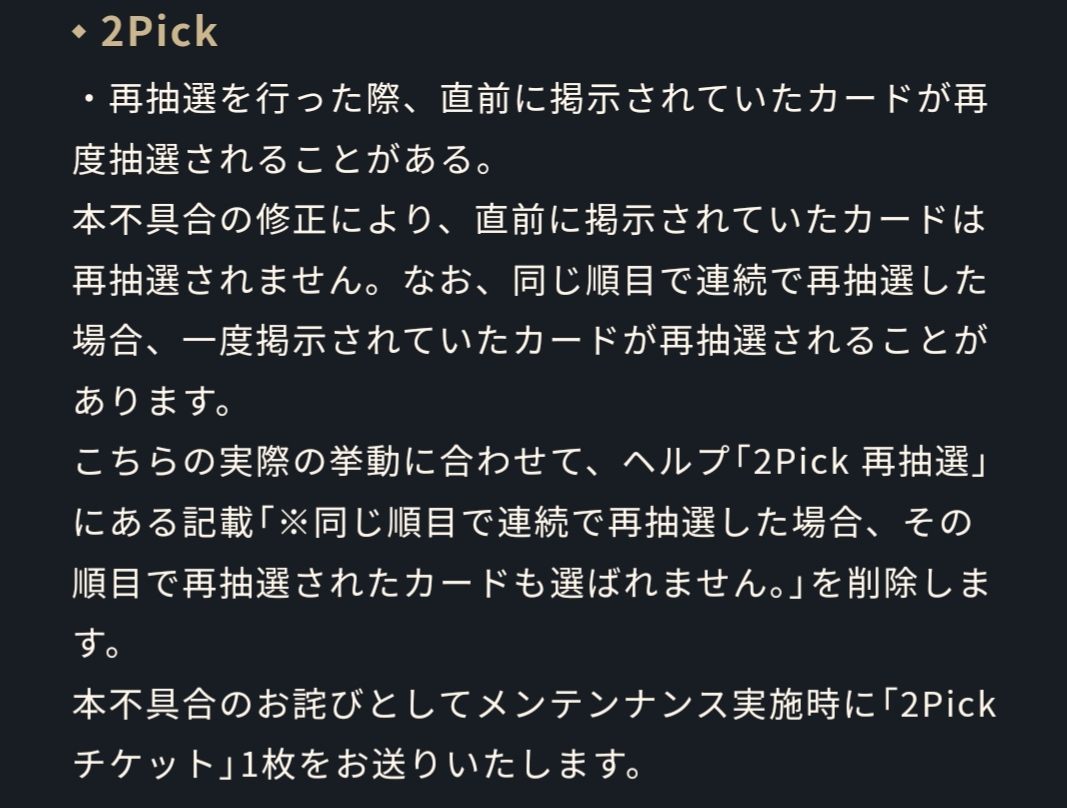Click "「2Pick" at the end of the apology line
The image size is (1067, 808).
point(935,704)
